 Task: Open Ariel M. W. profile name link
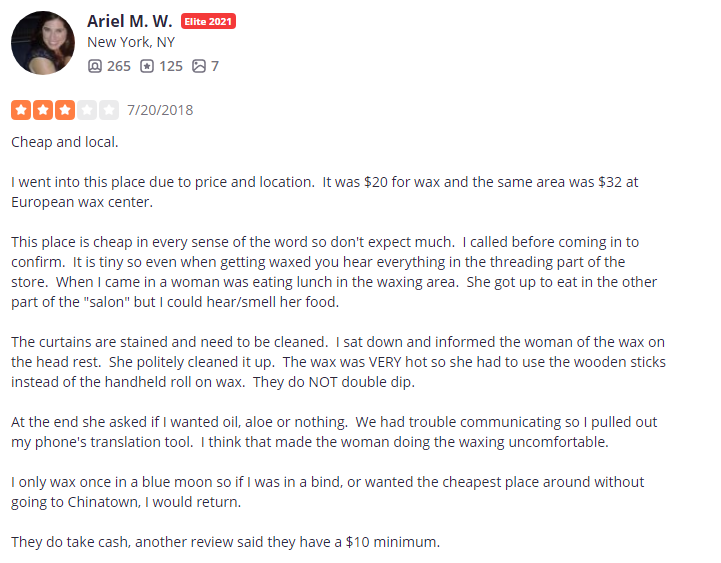pyautogui.click(x=129, y=21)
